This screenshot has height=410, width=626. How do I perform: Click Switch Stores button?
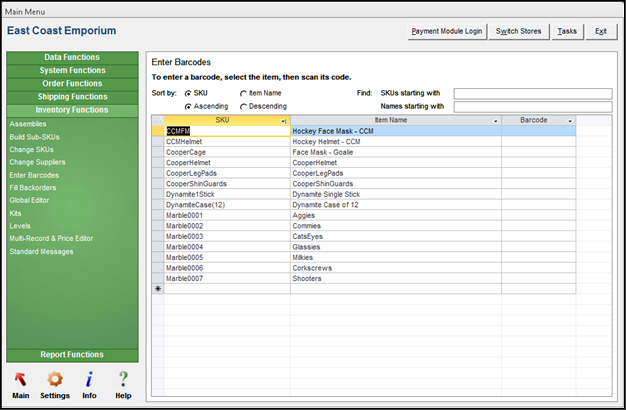pyautogui.click(x=519, y=31)
